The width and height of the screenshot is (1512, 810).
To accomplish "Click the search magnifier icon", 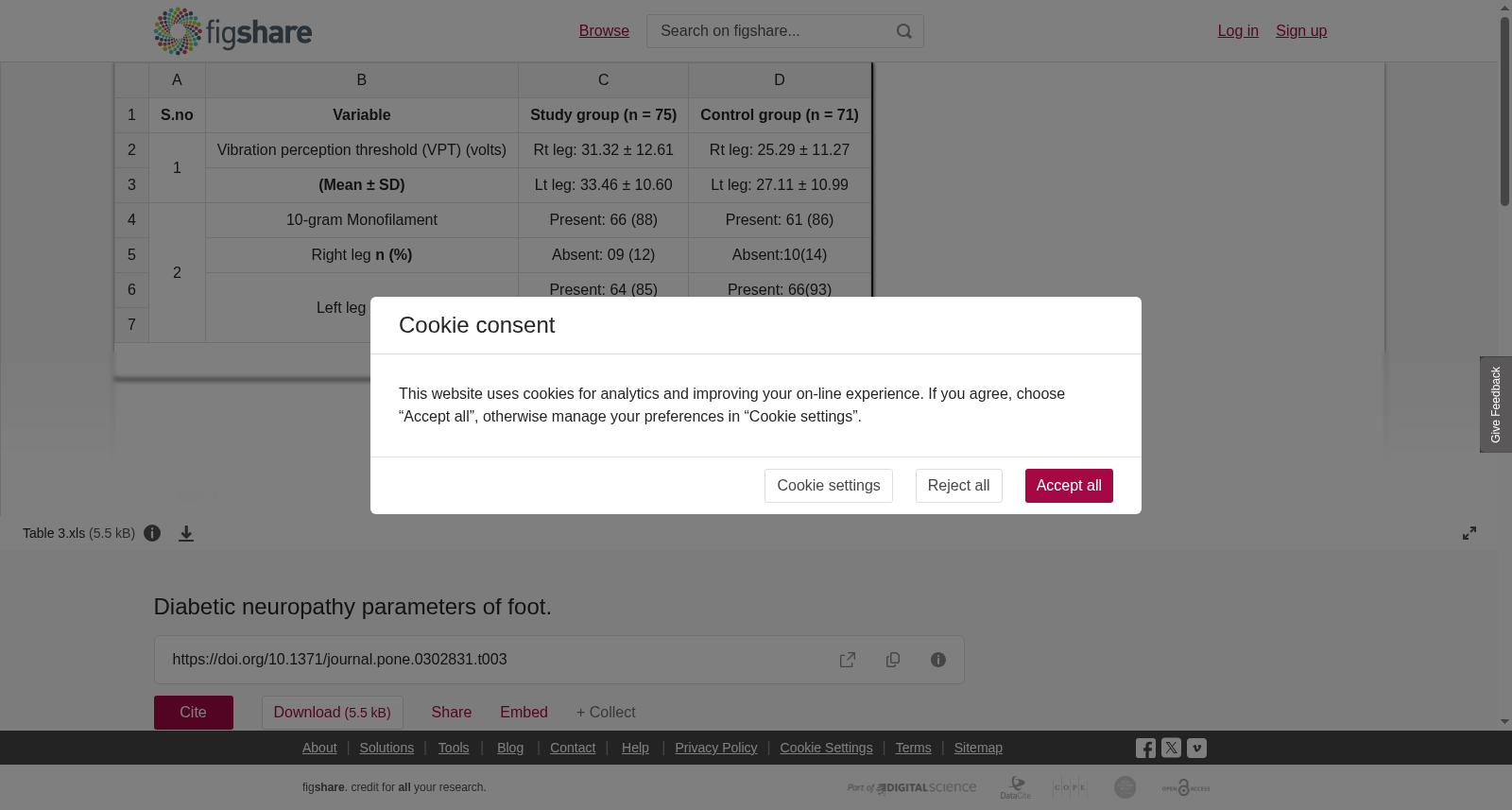I will tap(904, 31).
